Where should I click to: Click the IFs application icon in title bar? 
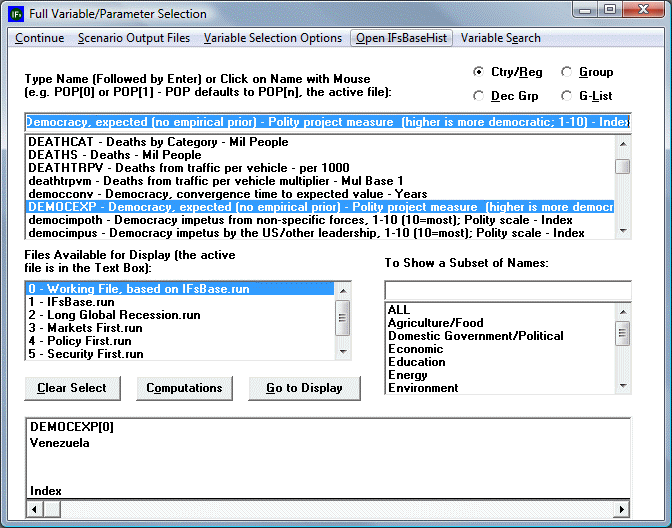(17, 14)
